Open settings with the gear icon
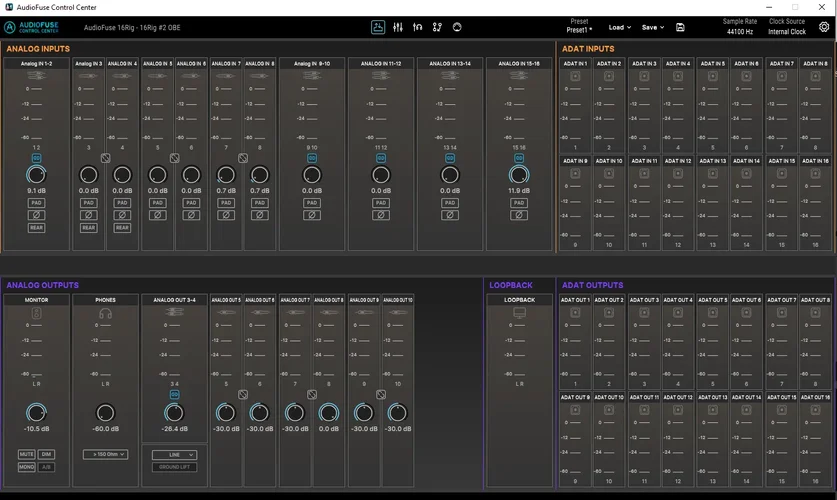Screen dimensions: 837x500 823,27
